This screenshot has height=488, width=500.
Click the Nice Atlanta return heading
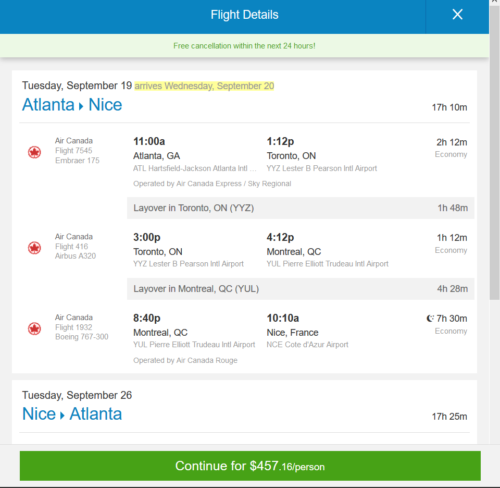pos(72,414)
